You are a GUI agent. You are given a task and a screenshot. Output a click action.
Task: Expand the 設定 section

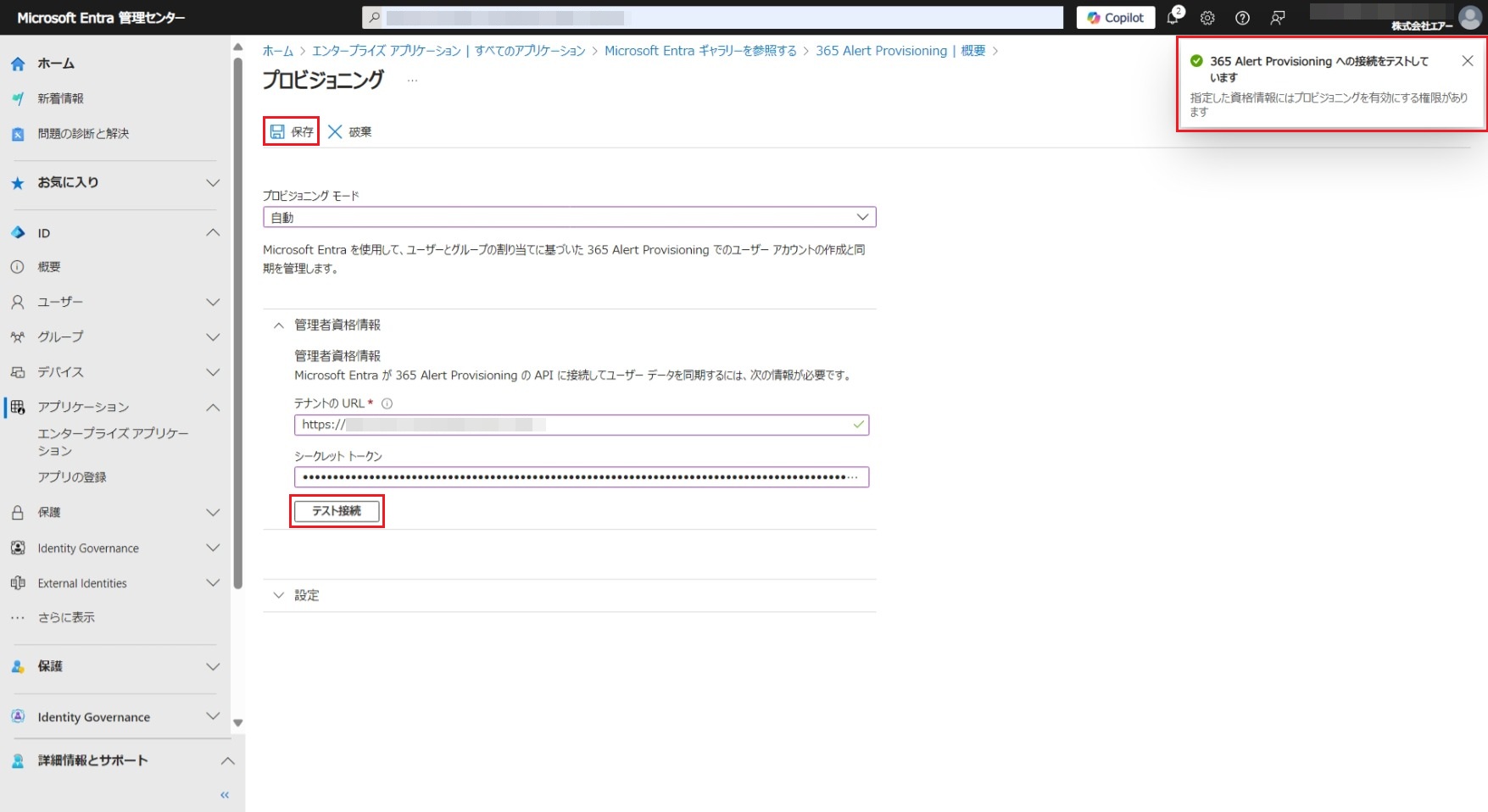(x=278, y=596)
